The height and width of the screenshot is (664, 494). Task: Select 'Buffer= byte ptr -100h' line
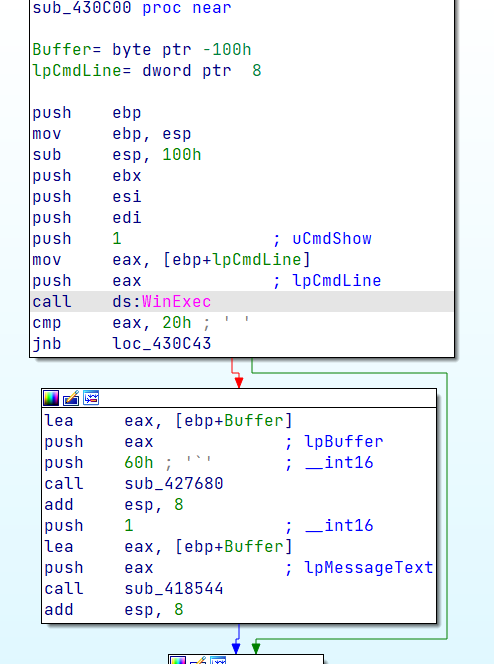[x=142, y=50]
